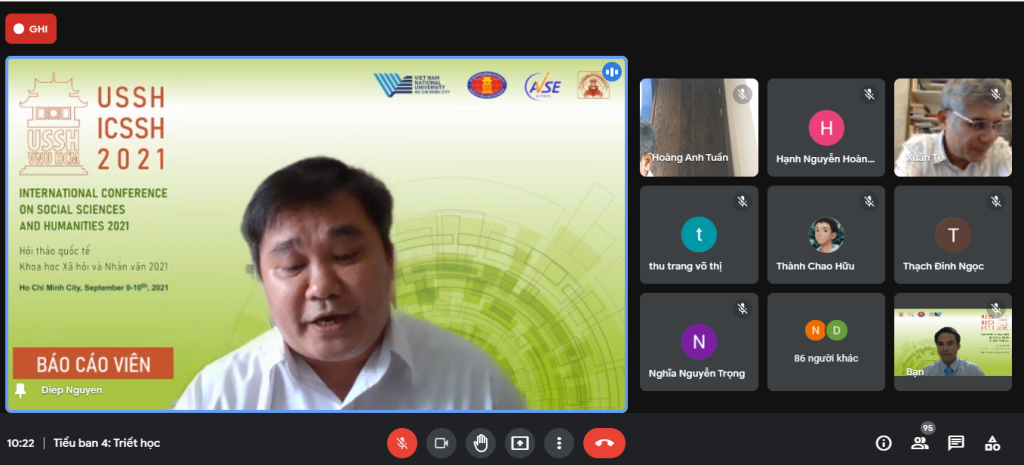Click the muted mic icon on Hoàng Anh Tuấn
Viewport: 1024px width, 465px height.
pos(742,95)
